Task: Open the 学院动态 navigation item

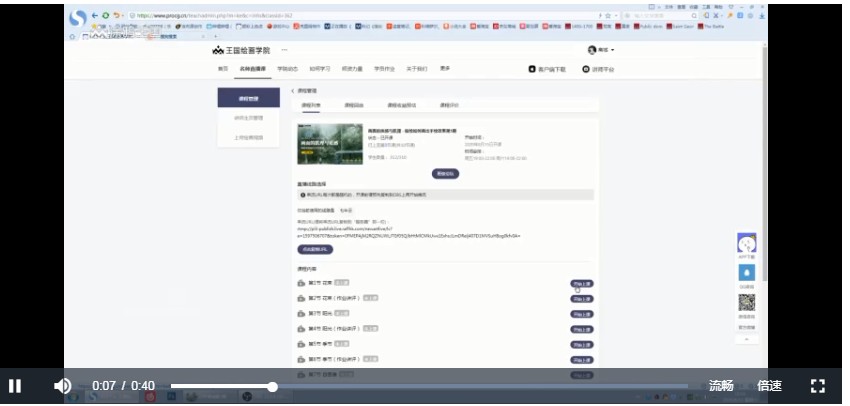Action: point(287,69)
